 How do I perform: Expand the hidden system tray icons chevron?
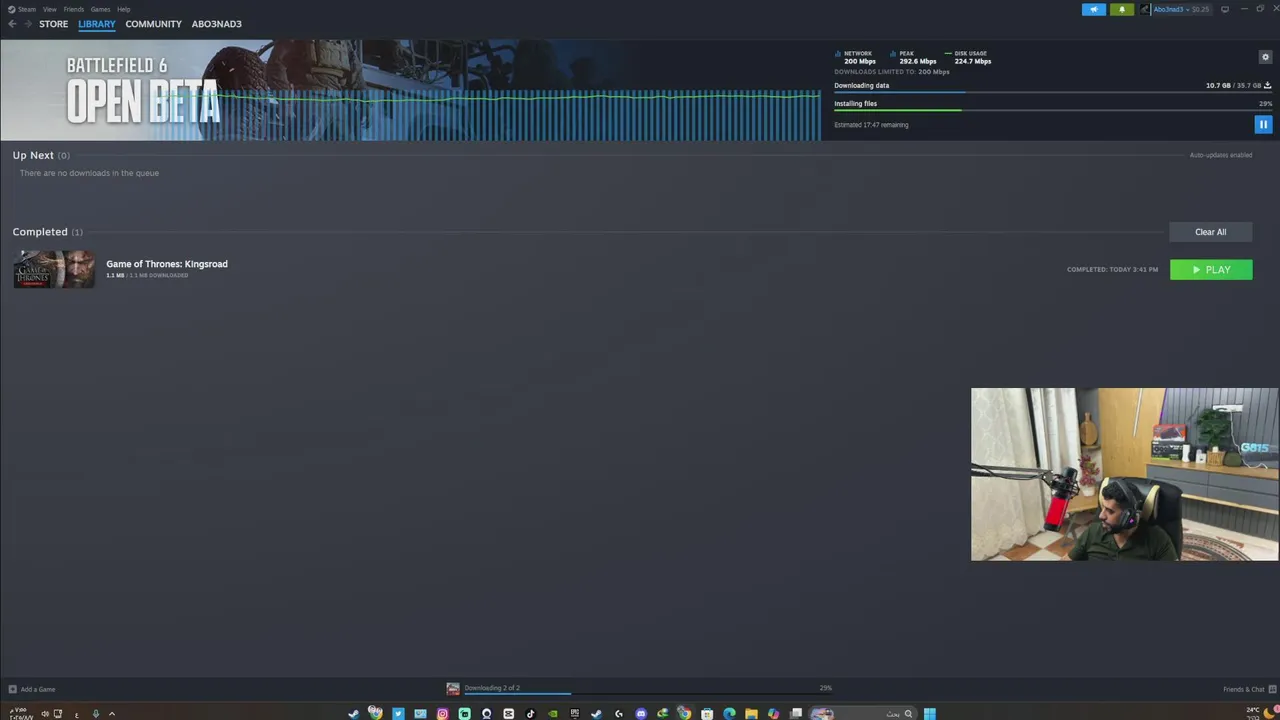tap(112, 713)
